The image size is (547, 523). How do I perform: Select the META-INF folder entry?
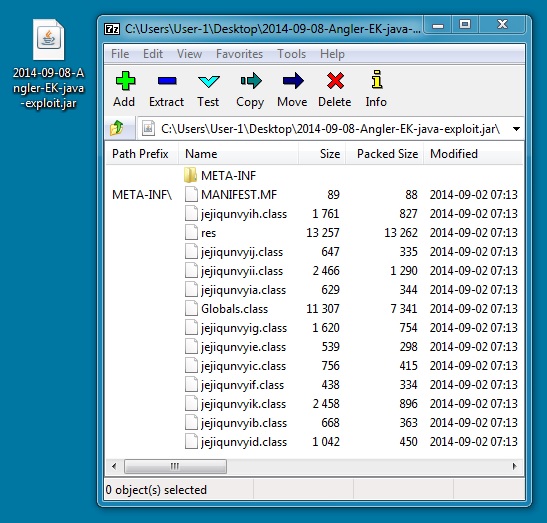pos(228,175)
